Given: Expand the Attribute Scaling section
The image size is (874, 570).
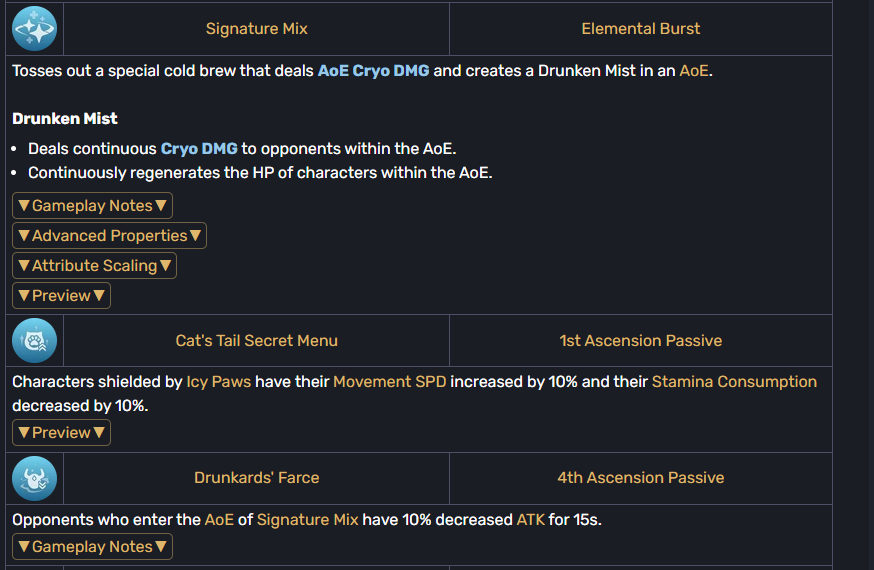Looking at the screenshot, I should pyautogui.click(x=94, y=266).
